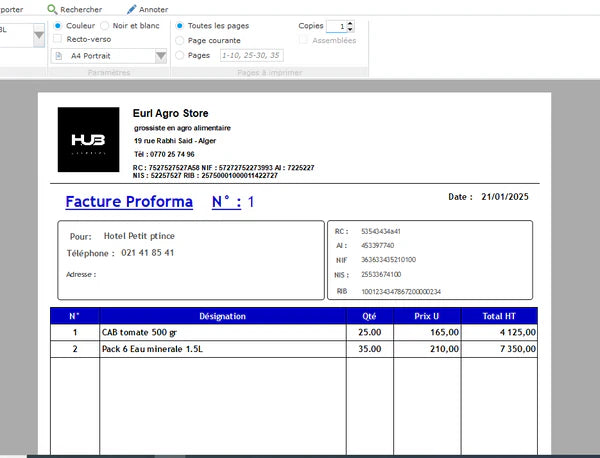Click the Facture Proforma title link
600x458 pixels.
129,202
